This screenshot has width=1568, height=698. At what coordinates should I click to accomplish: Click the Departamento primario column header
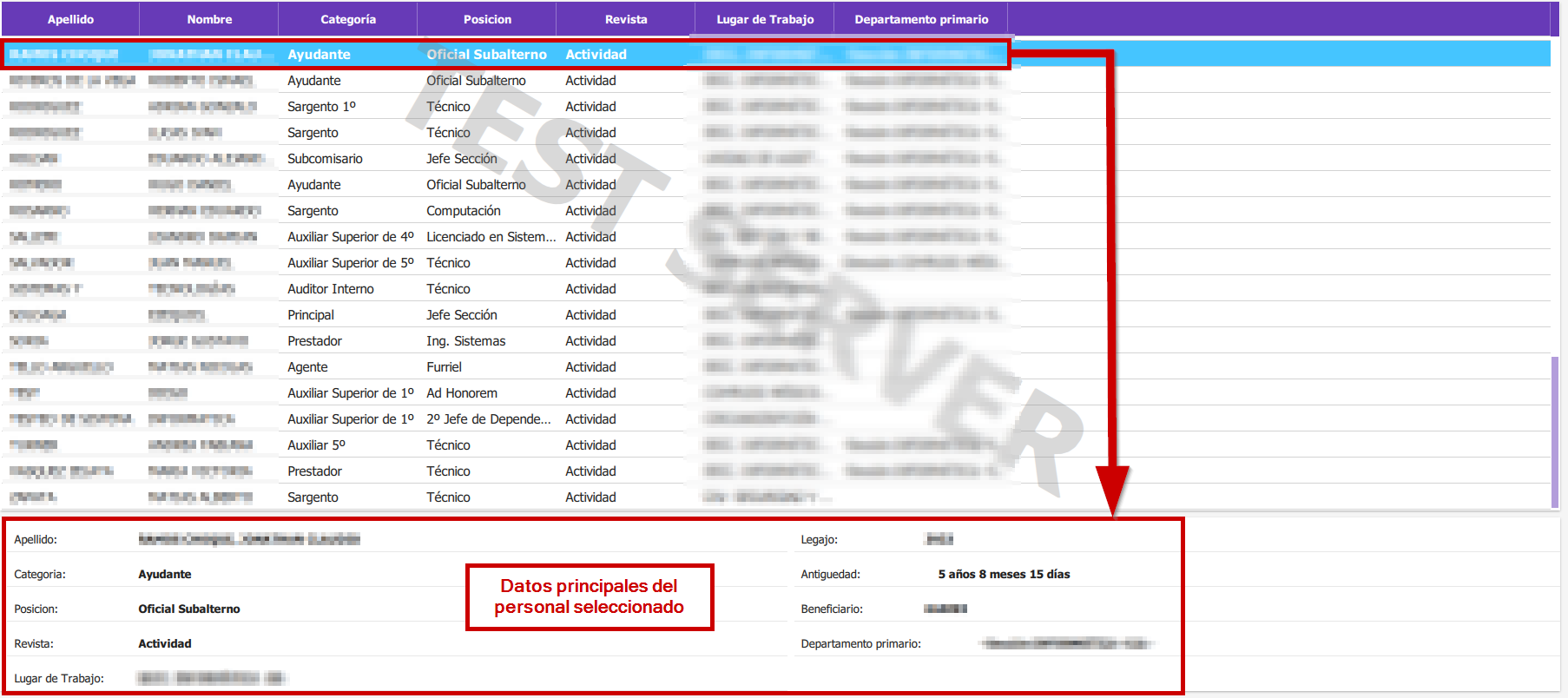[x=920, y=19]
